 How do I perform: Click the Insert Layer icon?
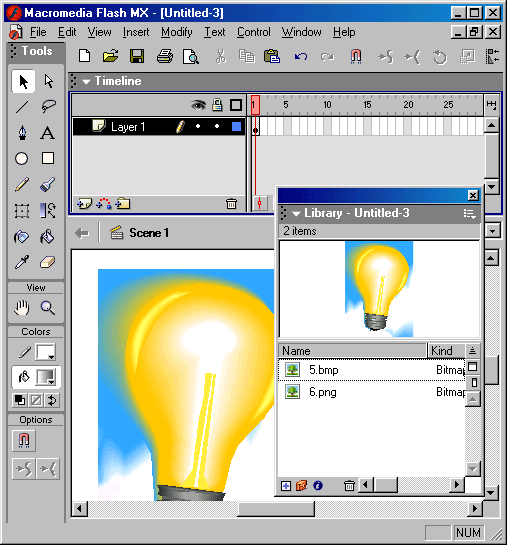point(84,204)
